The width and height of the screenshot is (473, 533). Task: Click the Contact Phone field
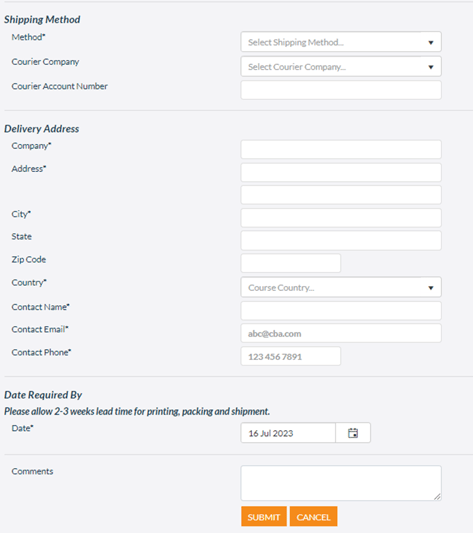pos(291,356)
